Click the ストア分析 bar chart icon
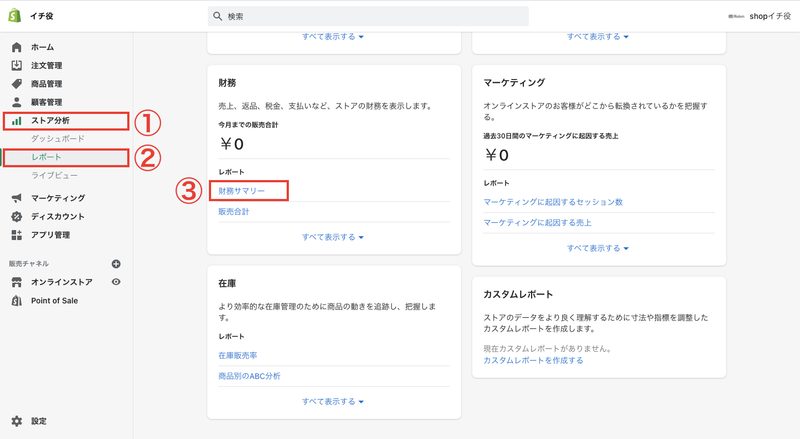The image size is (800, 439). coord(17,121)
